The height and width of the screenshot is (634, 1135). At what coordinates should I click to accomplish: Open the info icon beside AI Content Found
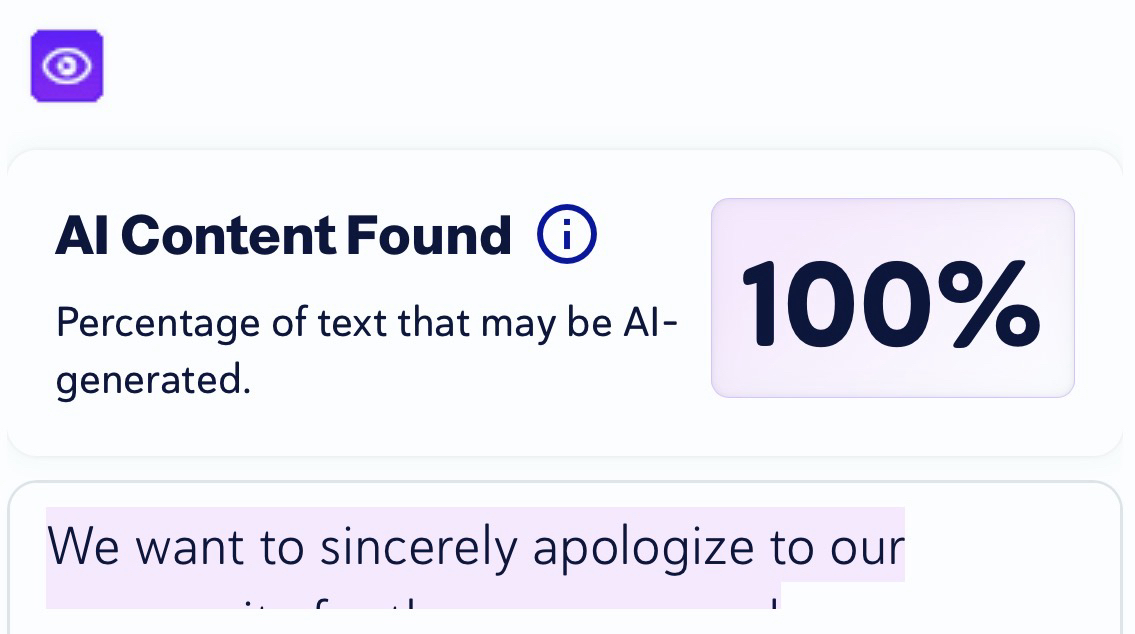566,236
